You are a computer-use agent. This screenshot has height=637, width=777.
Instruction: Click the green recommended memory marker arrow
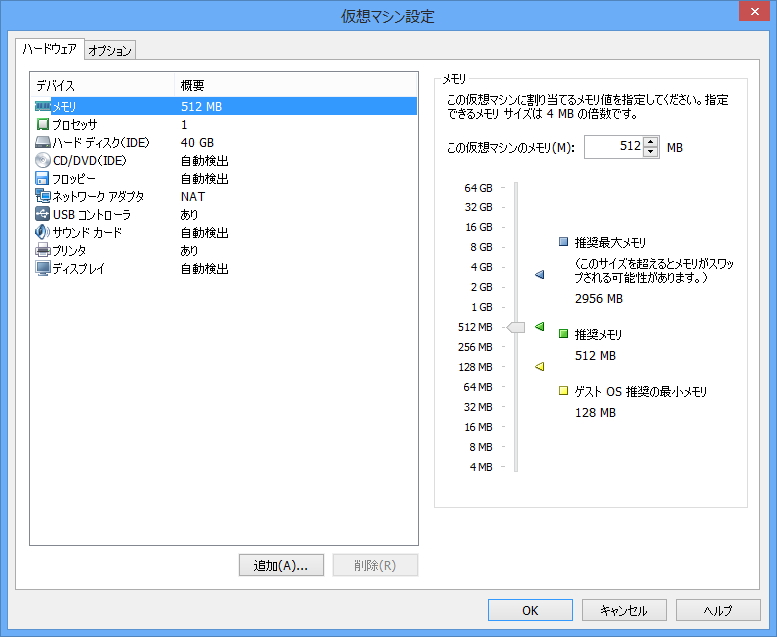pos(540,326)
